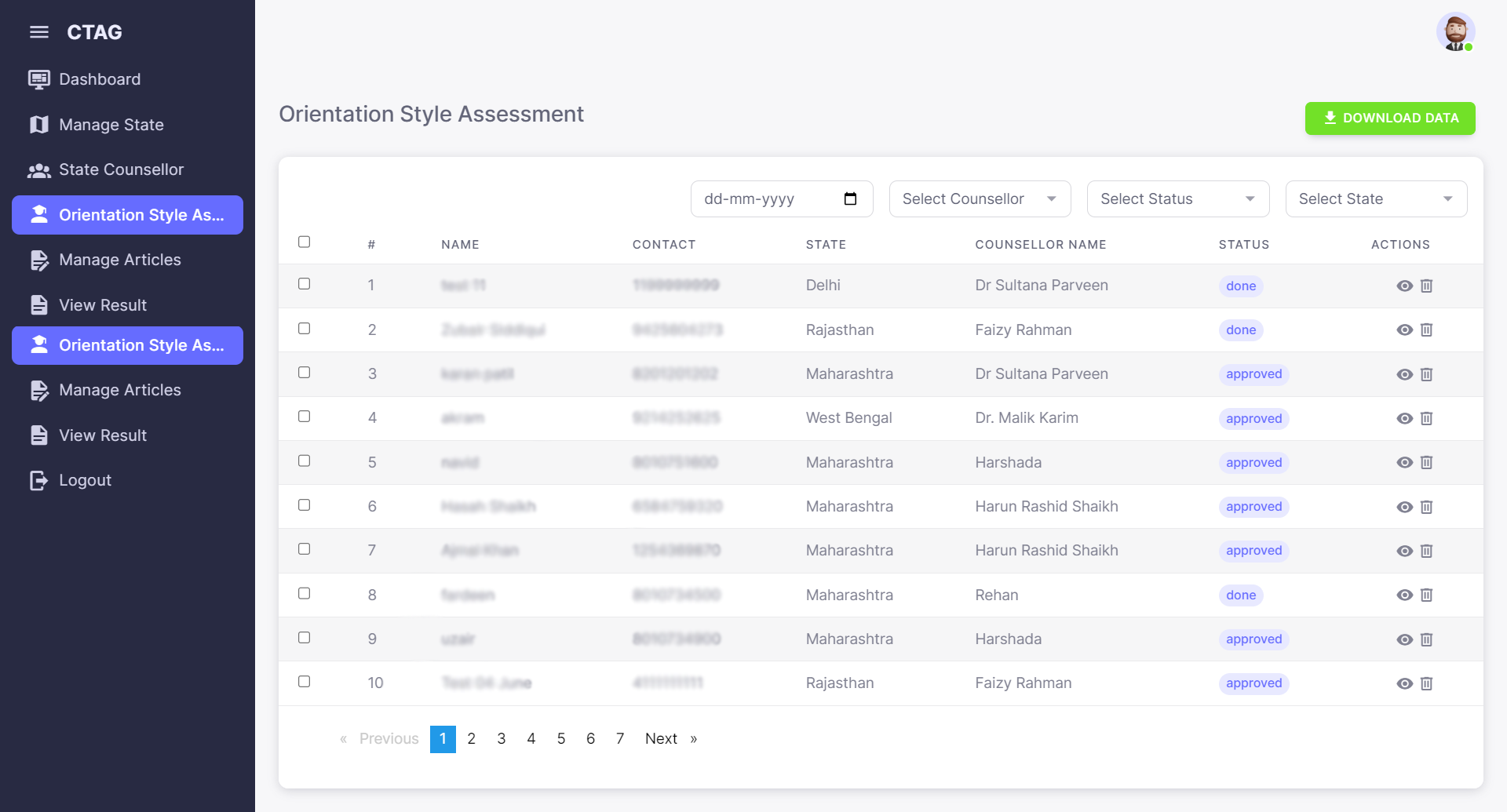Click the CTAG logo text
Viewport: 1507px width, 812px height.
[x=95, y=32]
